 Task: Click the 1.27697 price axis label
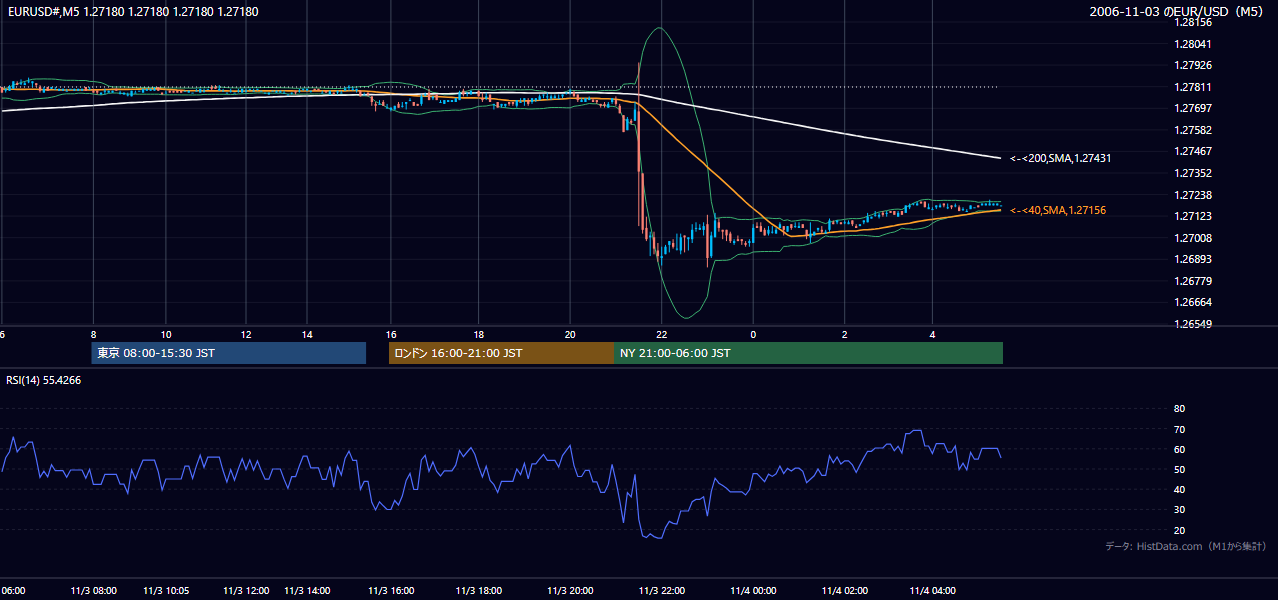1194,108
